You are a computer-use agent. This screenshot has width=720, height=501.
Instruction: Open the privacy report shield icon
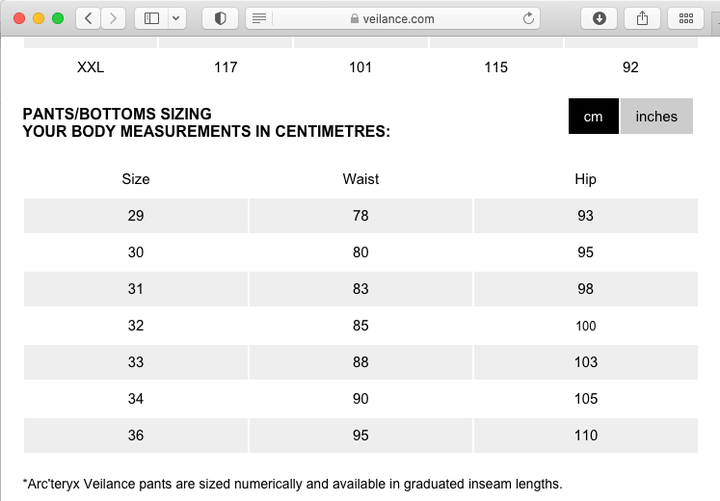pyautogui.click(x=220, y=19)
